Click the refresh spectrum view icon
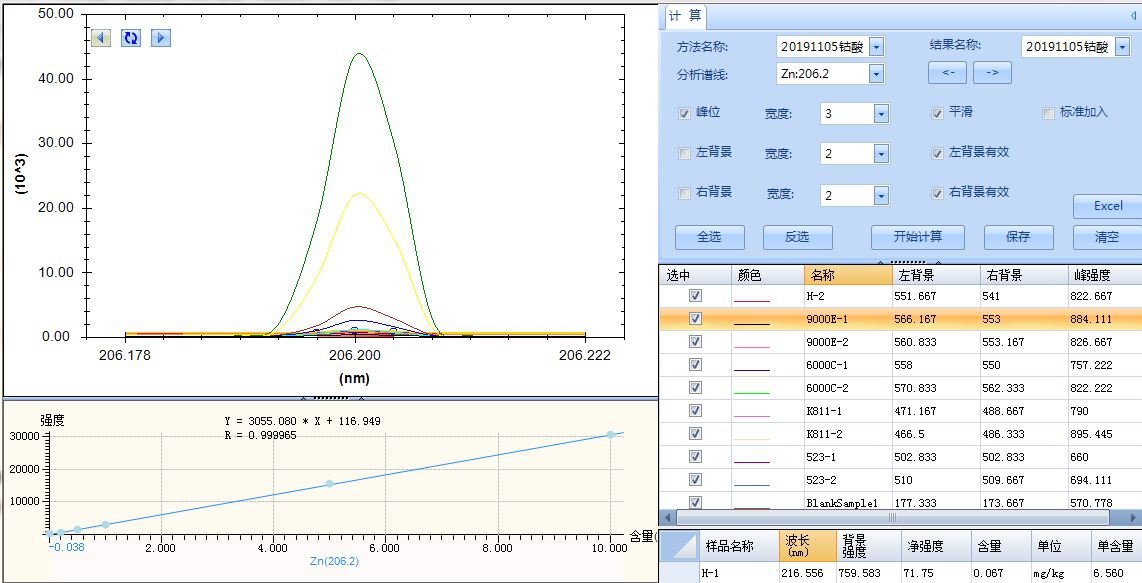The height and width of the screenshot is (583, 1142). point(130,38)
